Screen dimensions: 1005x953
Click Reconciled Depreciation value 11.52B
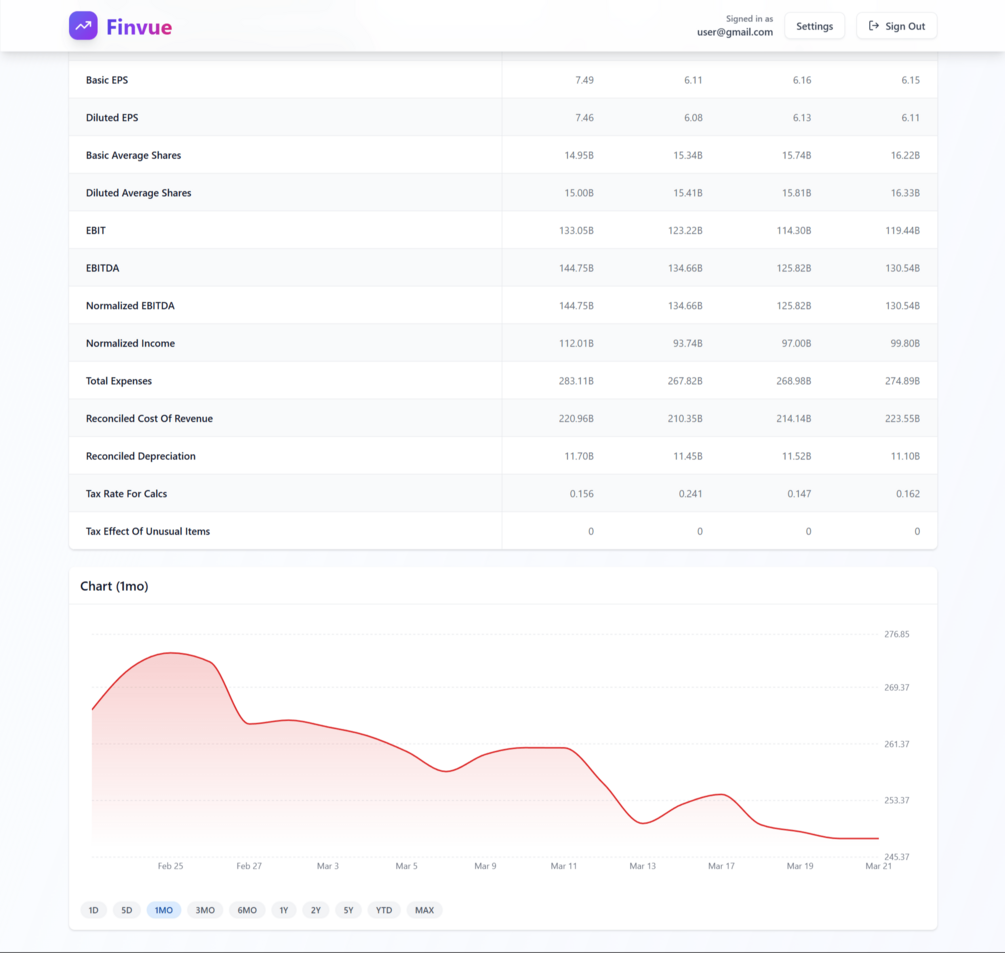pyautogui.click(x=796, y=456)
